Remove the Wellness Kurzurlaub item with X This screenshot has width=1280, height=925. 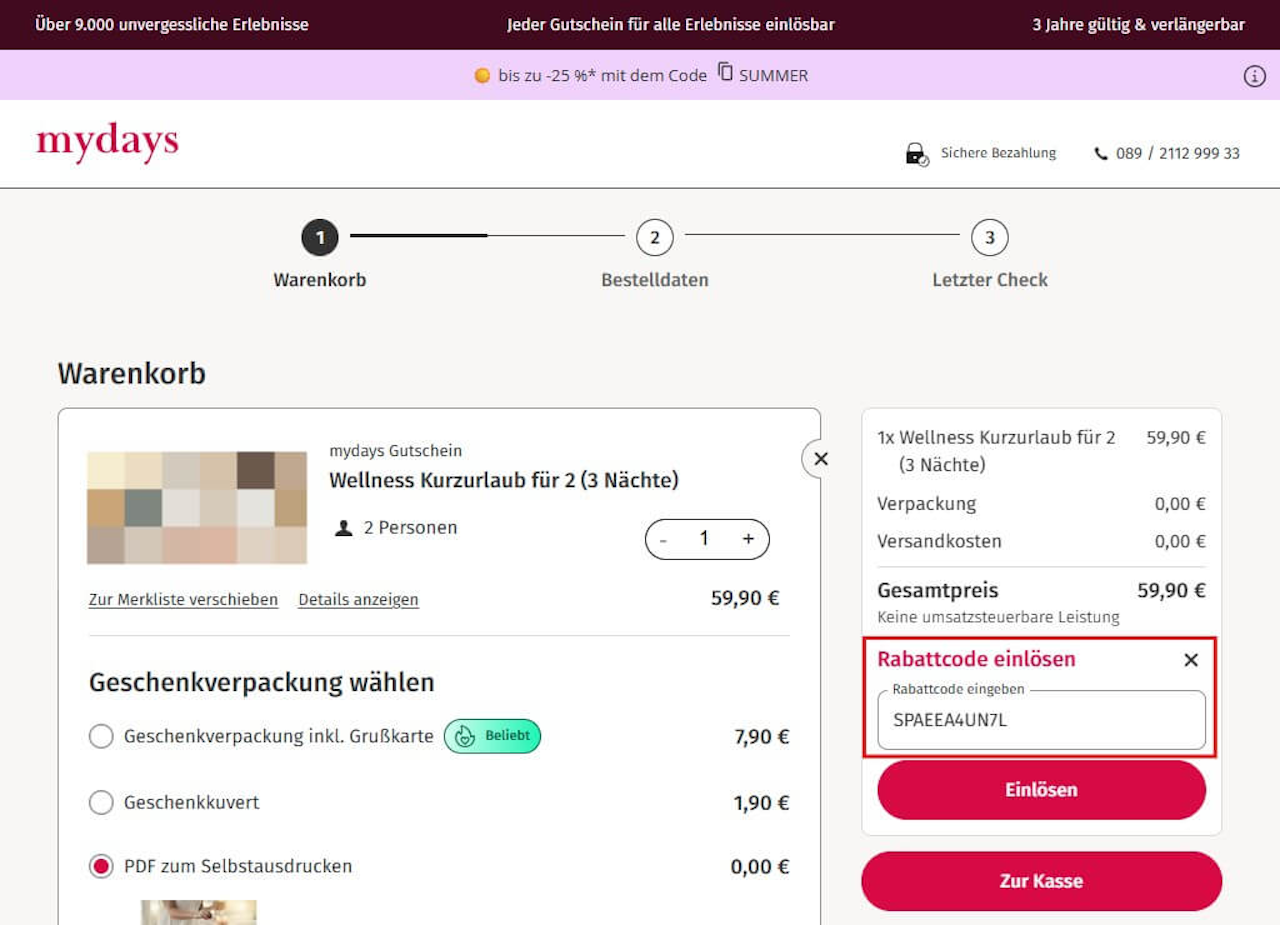click(821, 459)
